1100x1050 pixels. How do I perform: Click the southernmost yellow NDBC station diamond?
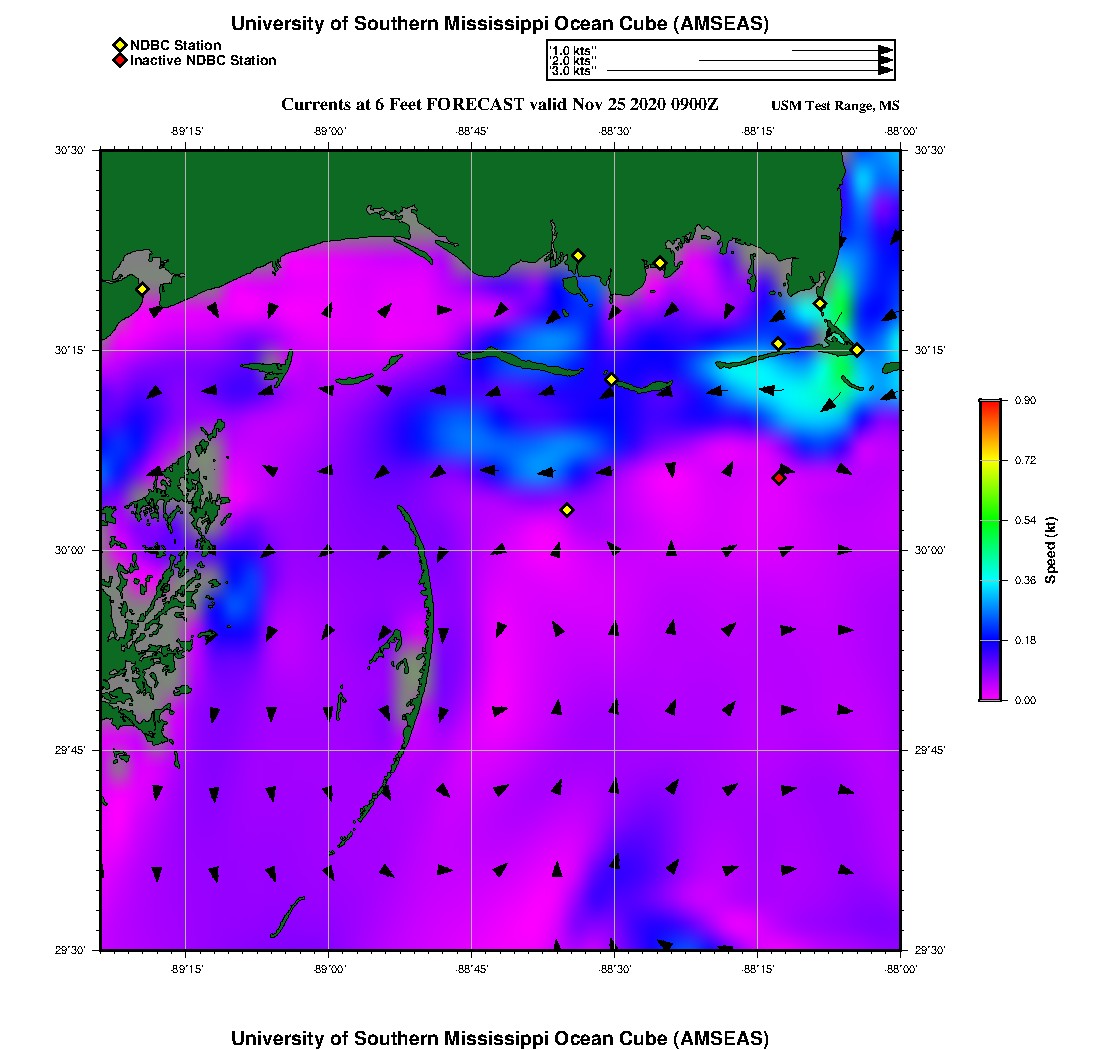[x=567, y=510]
